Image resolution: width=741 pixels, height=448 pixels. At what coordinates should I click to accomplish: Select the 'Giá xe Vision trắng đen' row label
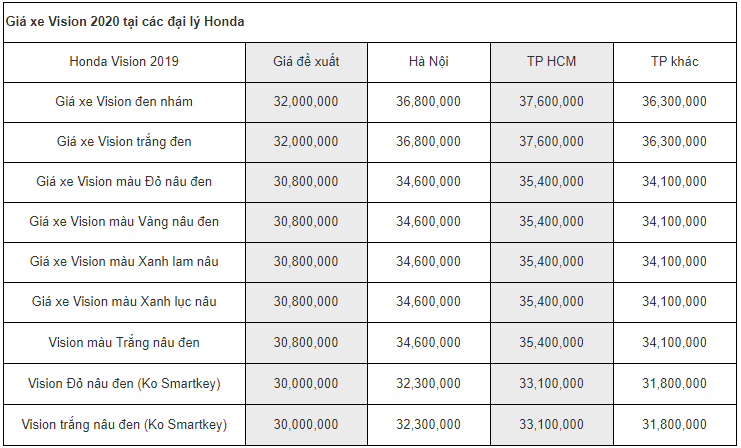click(x=124, y=142)
